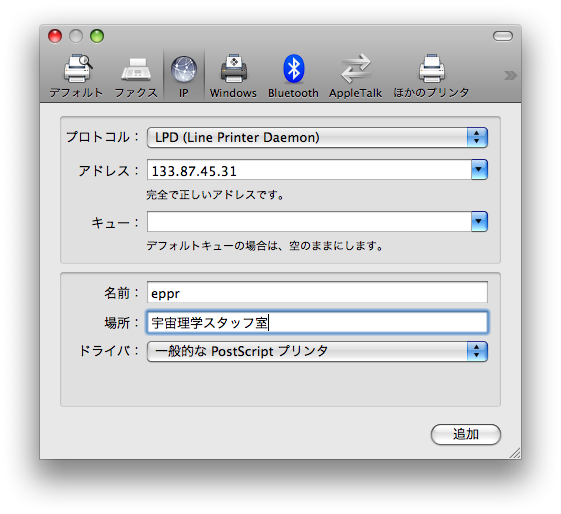The image size is (561, 514).
Task: Click the 場所 field with 宇宙理学スタッフ室
Action: 317,322
